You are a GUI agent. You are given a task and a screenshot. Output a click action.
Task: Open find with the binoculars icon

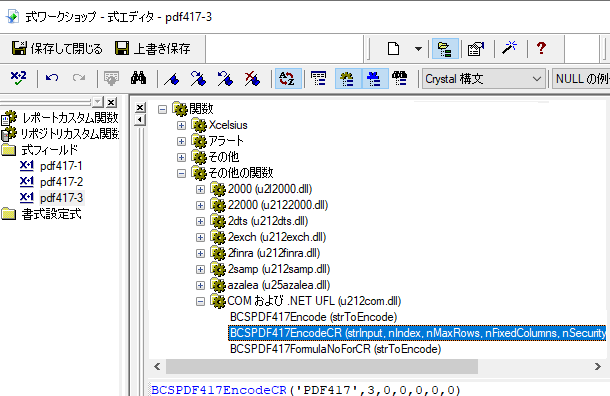[x=138, y=78]
